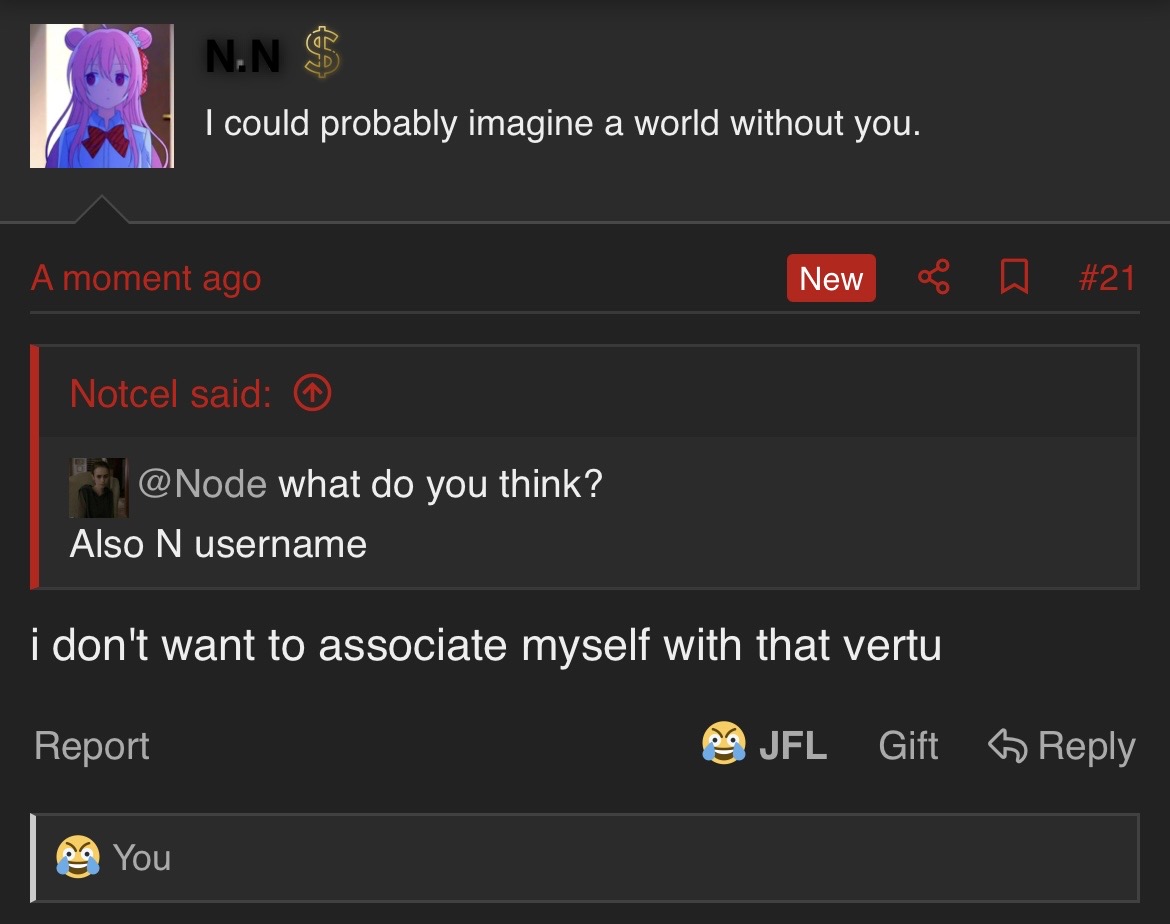Open the "A moment ago" timestamp link
Image resolution: width=1170 pixels, height=924 pixels.
[x=146, y=278]
